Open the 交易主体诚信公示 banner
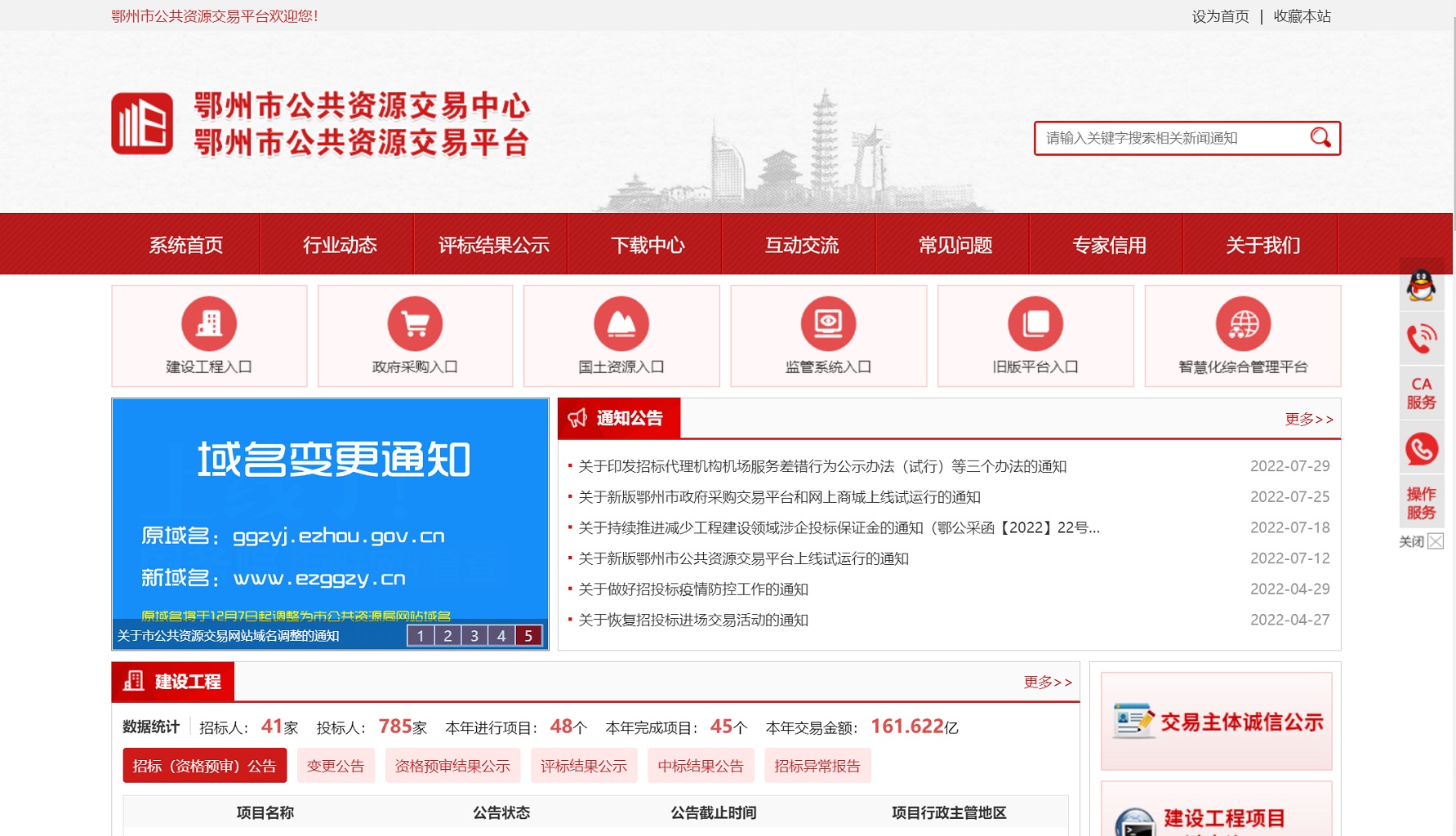 (1216, 721)
